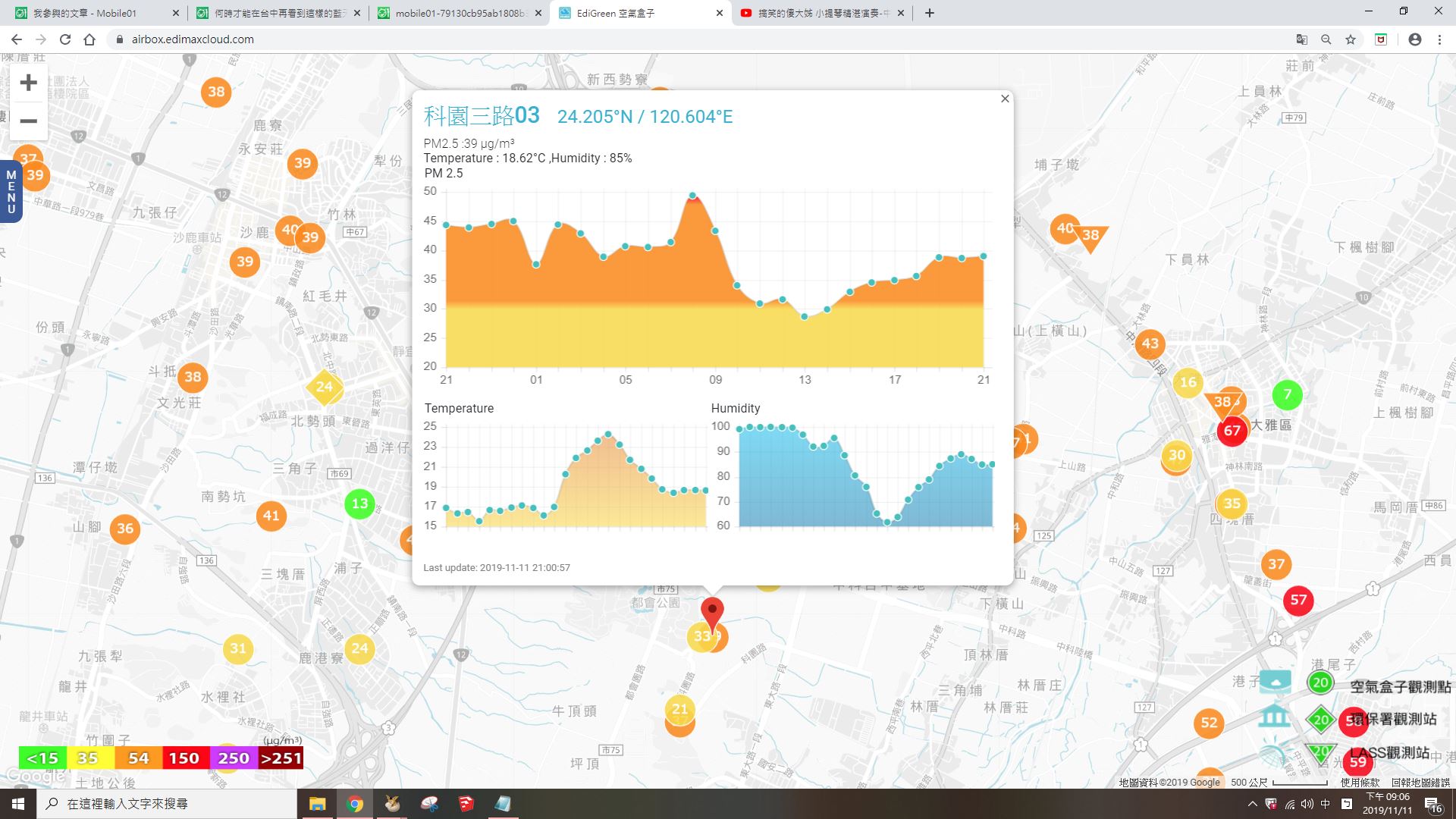Click the red location pin marker
Image resolution: width=1456 pixels, height=819 pixels.
[712, 615]
